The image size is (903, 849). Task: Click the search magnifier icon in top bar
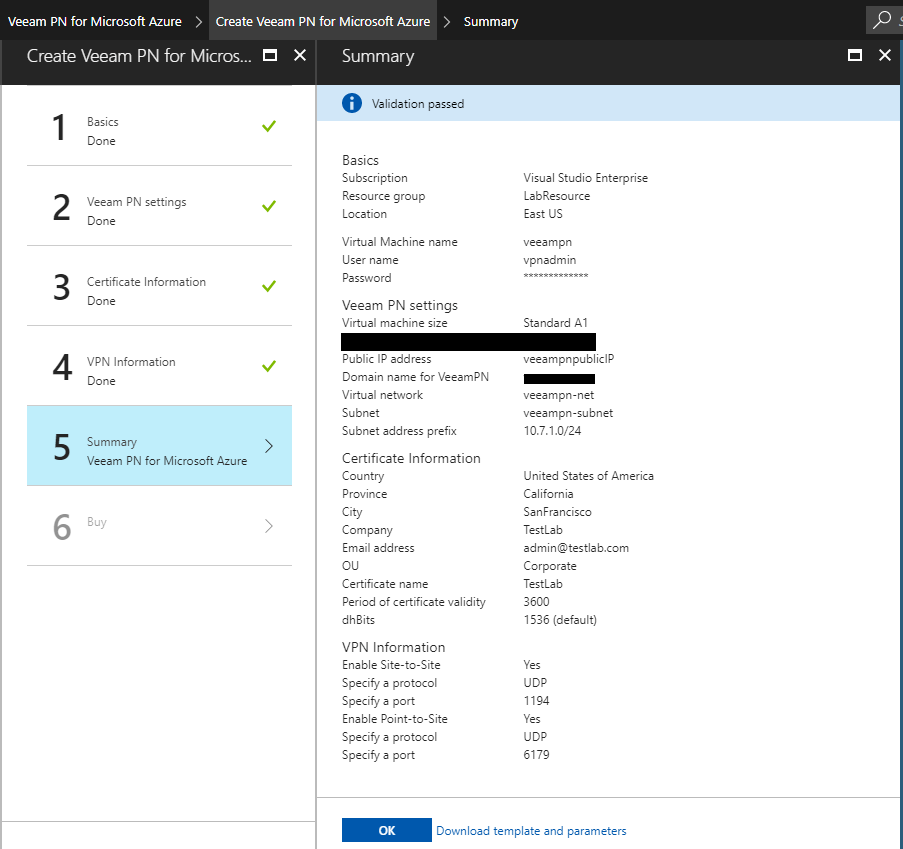[882, 20]
